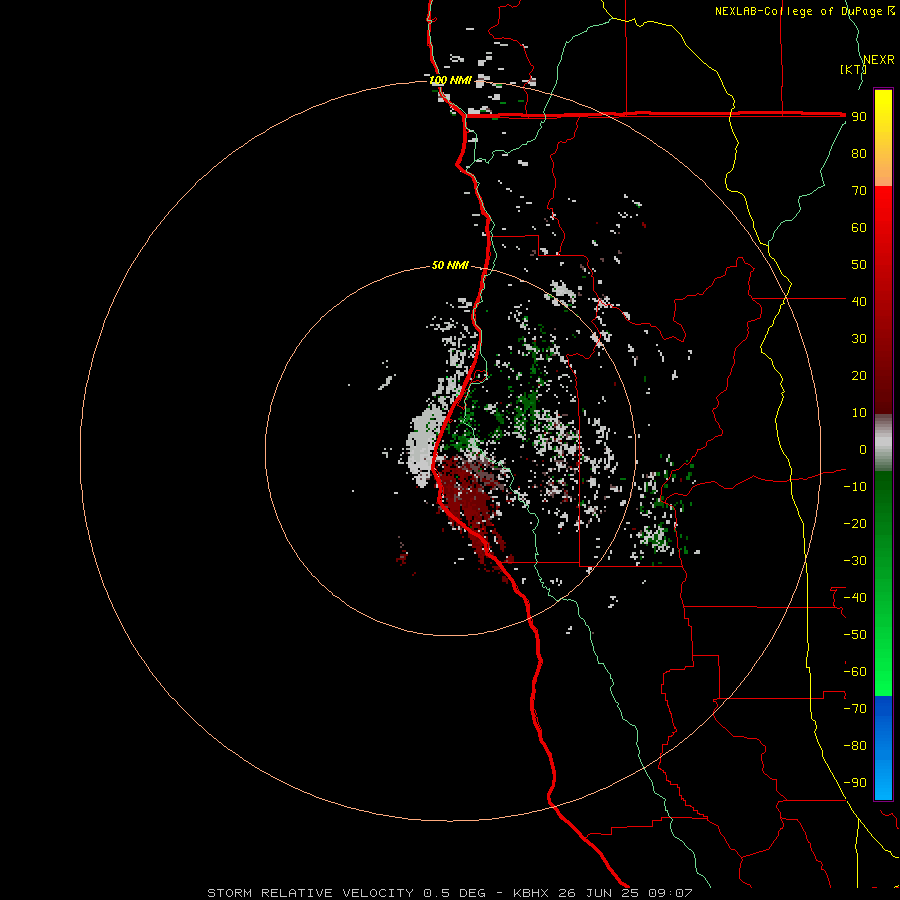Click the STORM RELATIVE VELOCITY caption text
The height and width of the screenshot is (900, 900).
click(310, 893)
